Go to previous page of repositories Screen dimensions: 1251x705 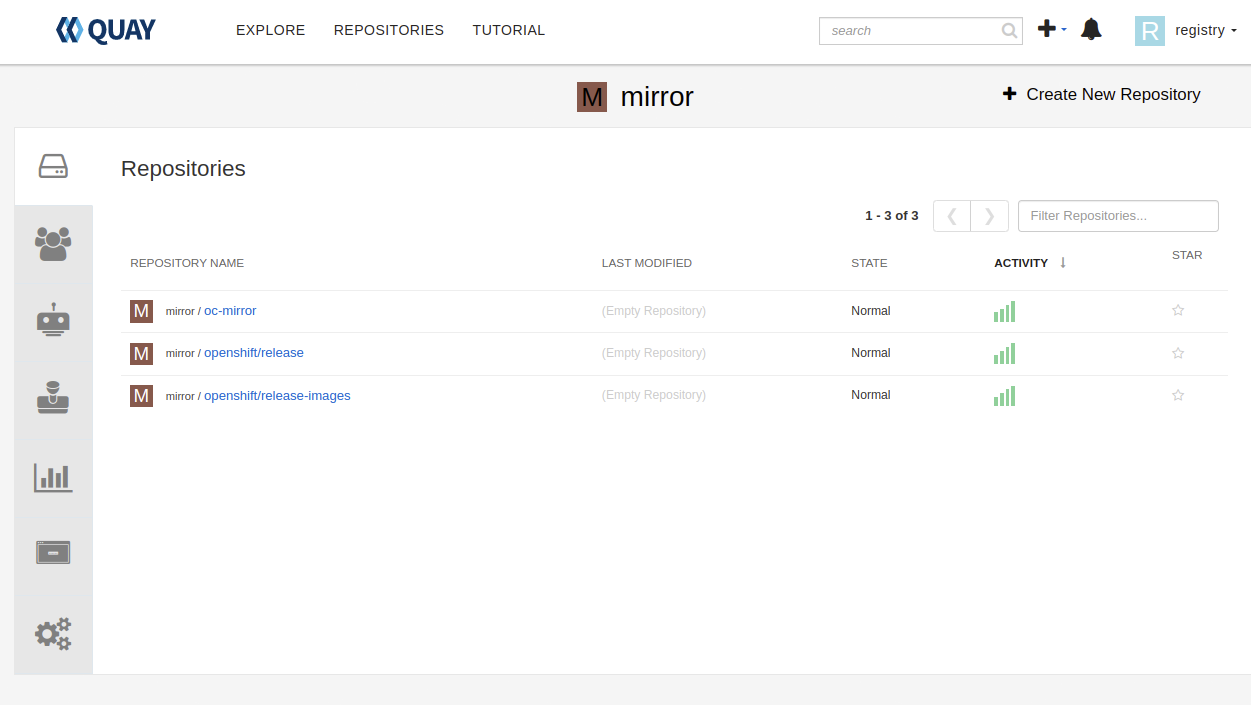952,216
